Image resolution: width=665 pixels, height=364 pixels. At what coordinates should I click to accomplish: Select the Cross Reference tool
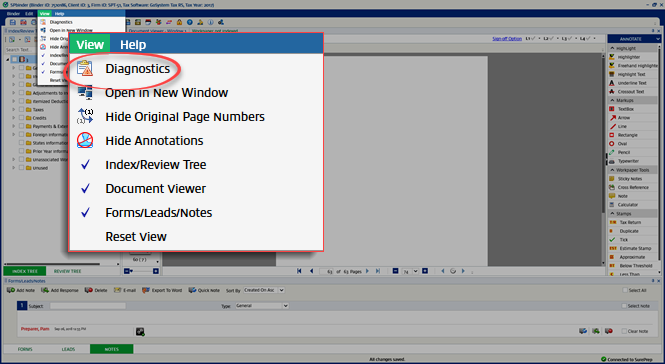(x=633, y=187)
